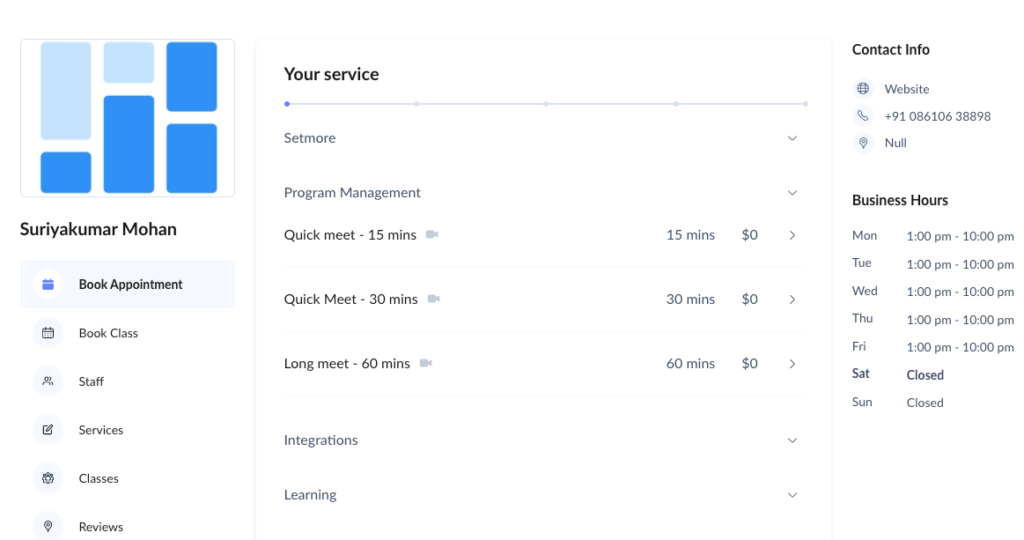This screenshot has height=540, width=1024.
Task: Click the $0 price on Long meet row
Action: point(750,363)
